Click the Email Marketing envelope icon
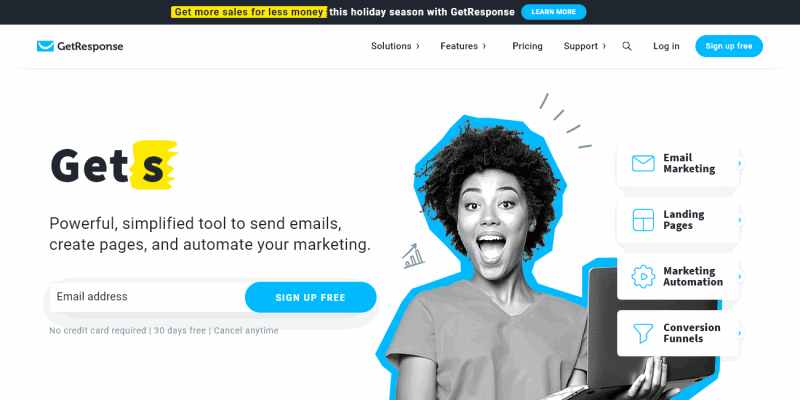The width and height of the screenshot is (800, 400). (643, 163)
